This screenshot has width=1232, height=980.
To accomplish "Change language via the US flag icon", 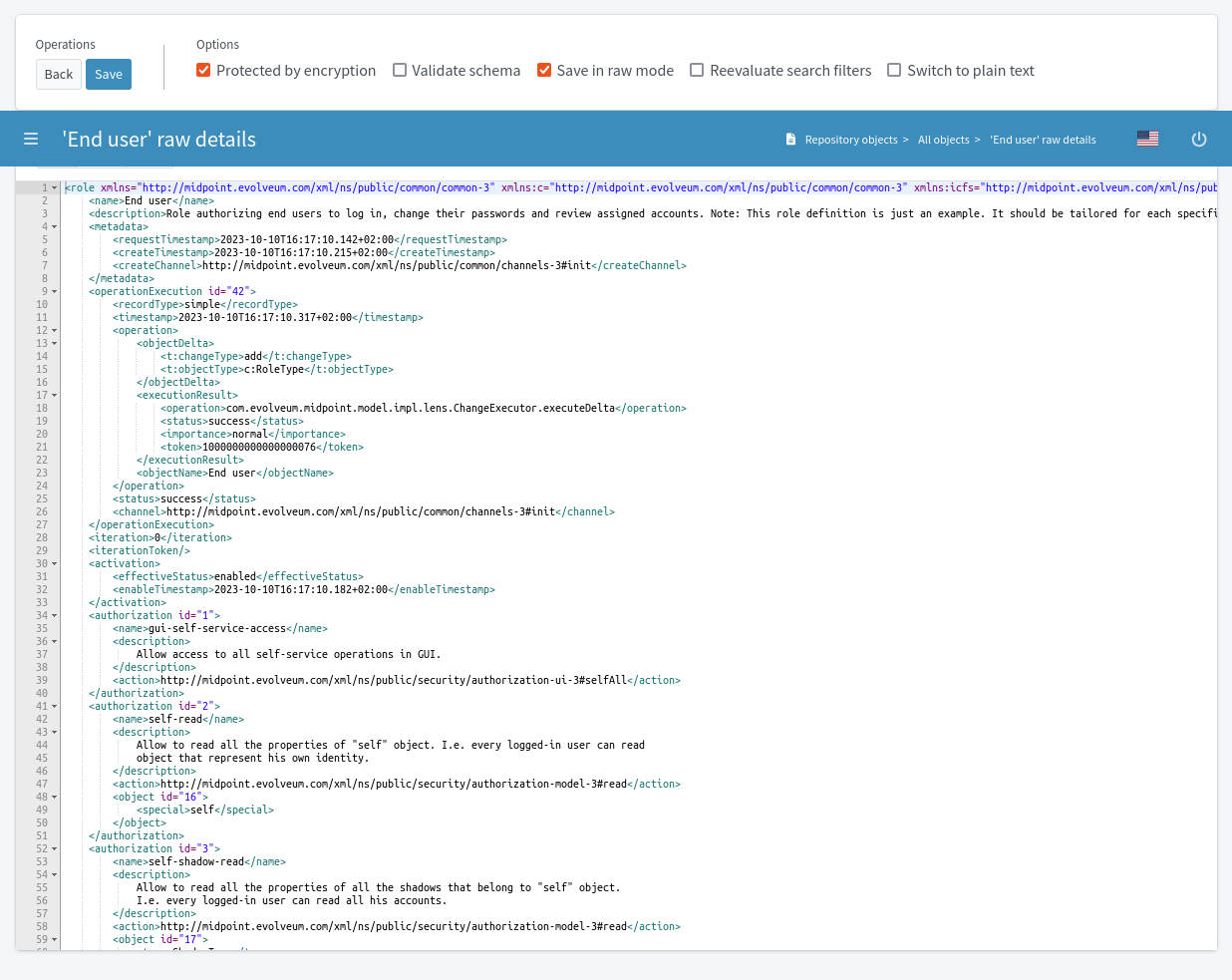I will point(1147,139).
